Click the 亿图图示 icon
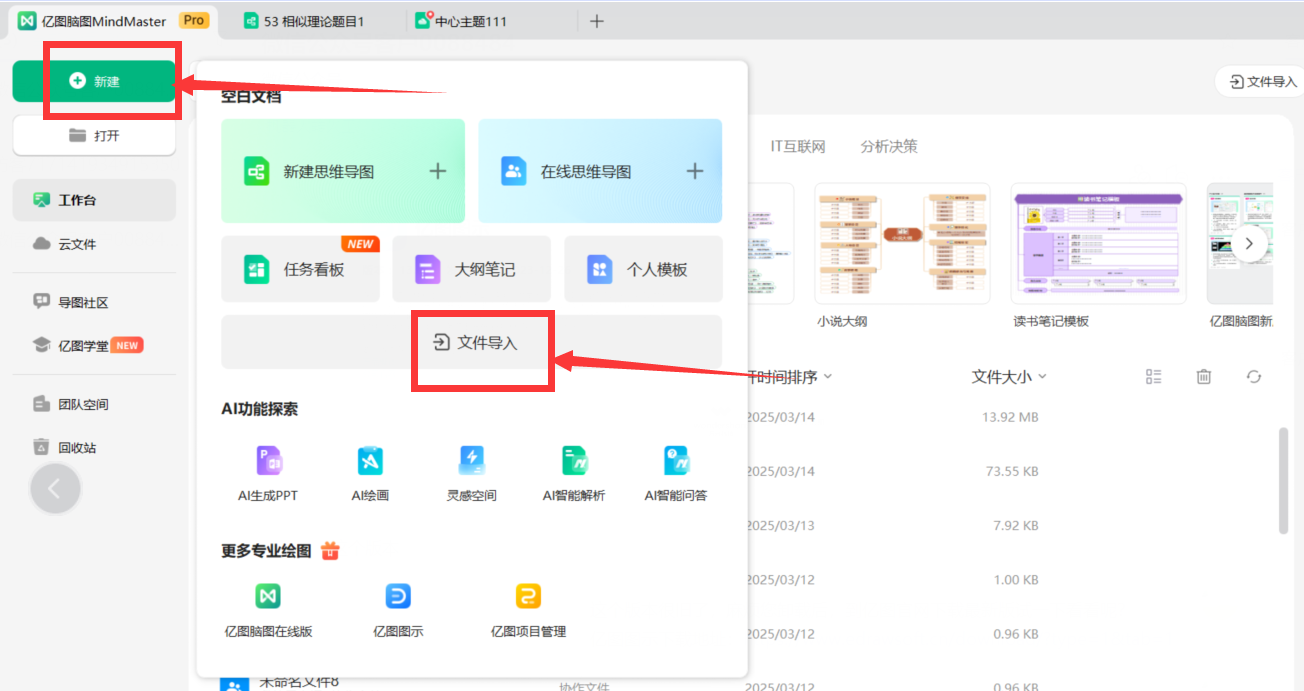The image size is (1304, 691). coord(398,596)
